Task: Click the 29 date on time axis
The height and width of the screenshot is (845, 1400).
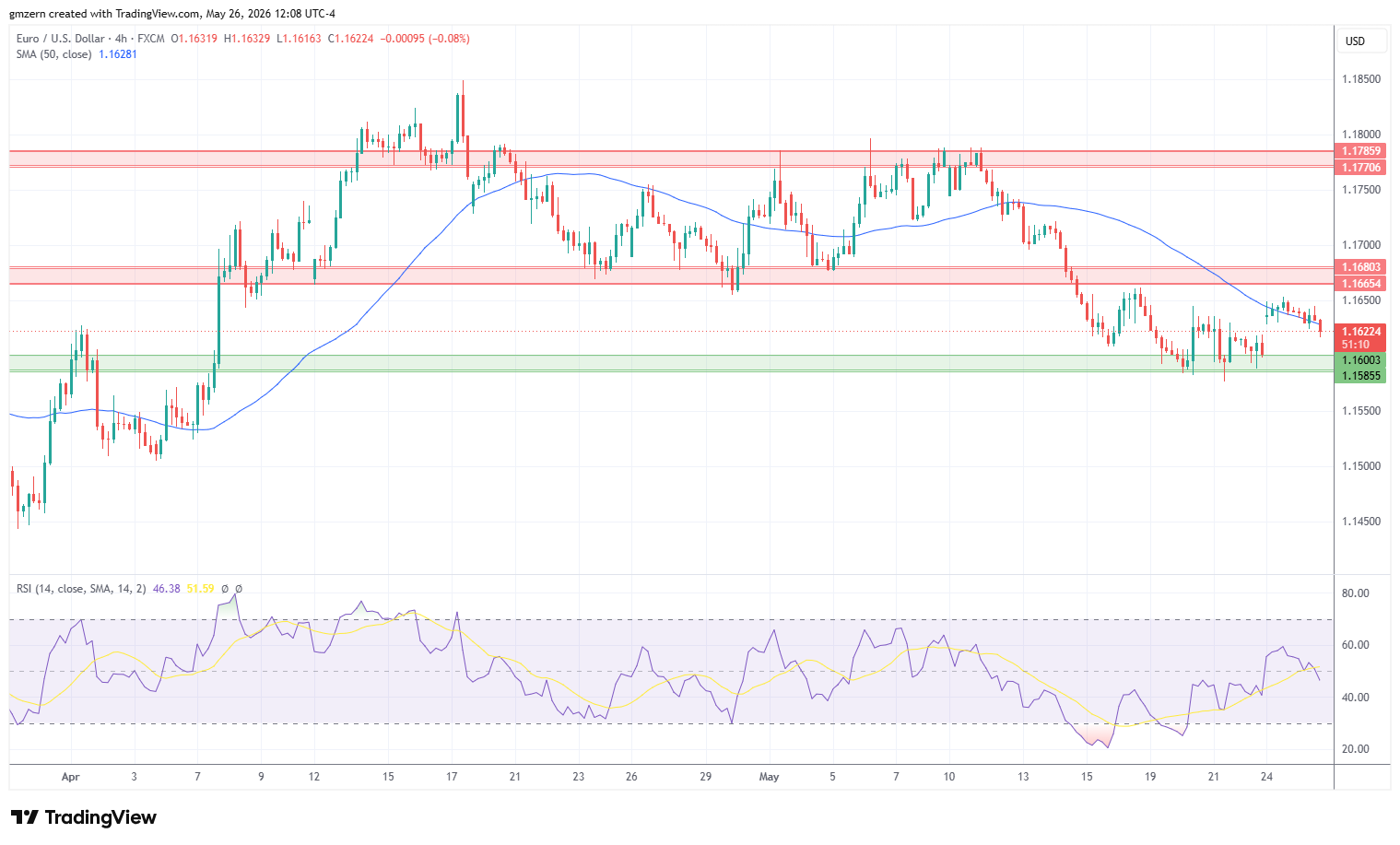Action: [705, 777]
